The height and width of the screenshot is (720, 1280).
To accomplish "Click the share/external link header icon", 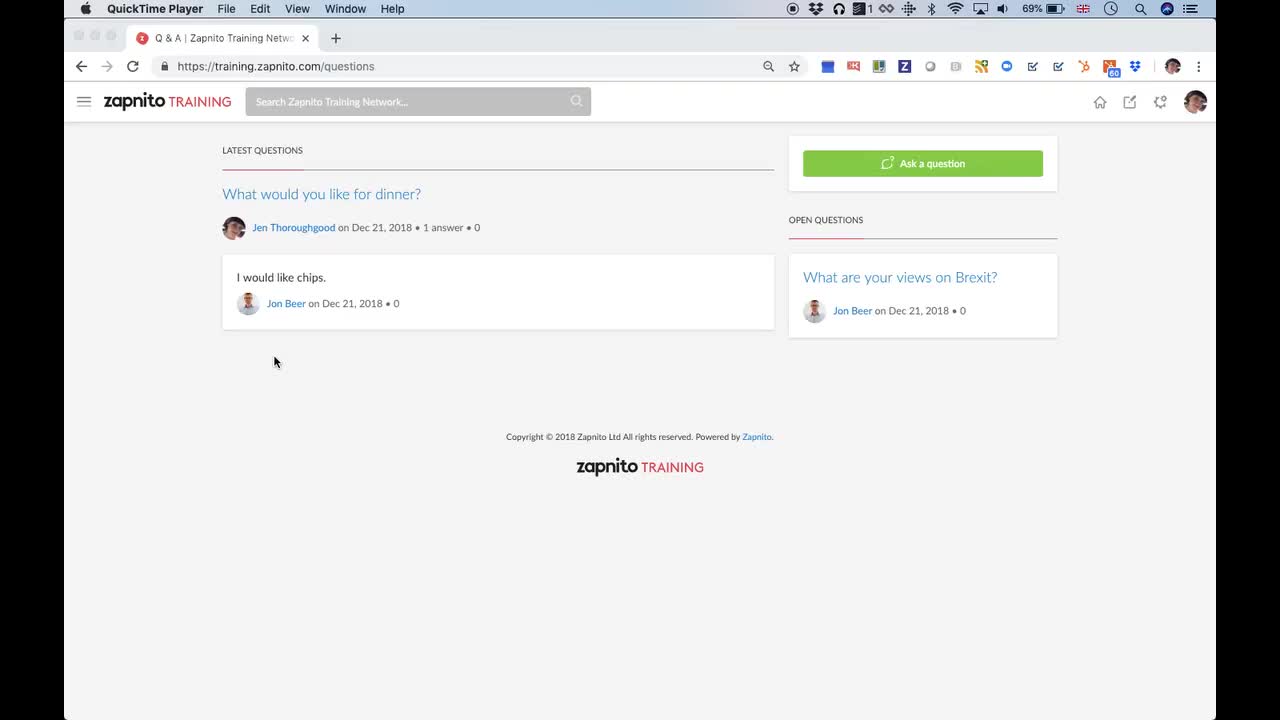I will tap(1130, 102).
